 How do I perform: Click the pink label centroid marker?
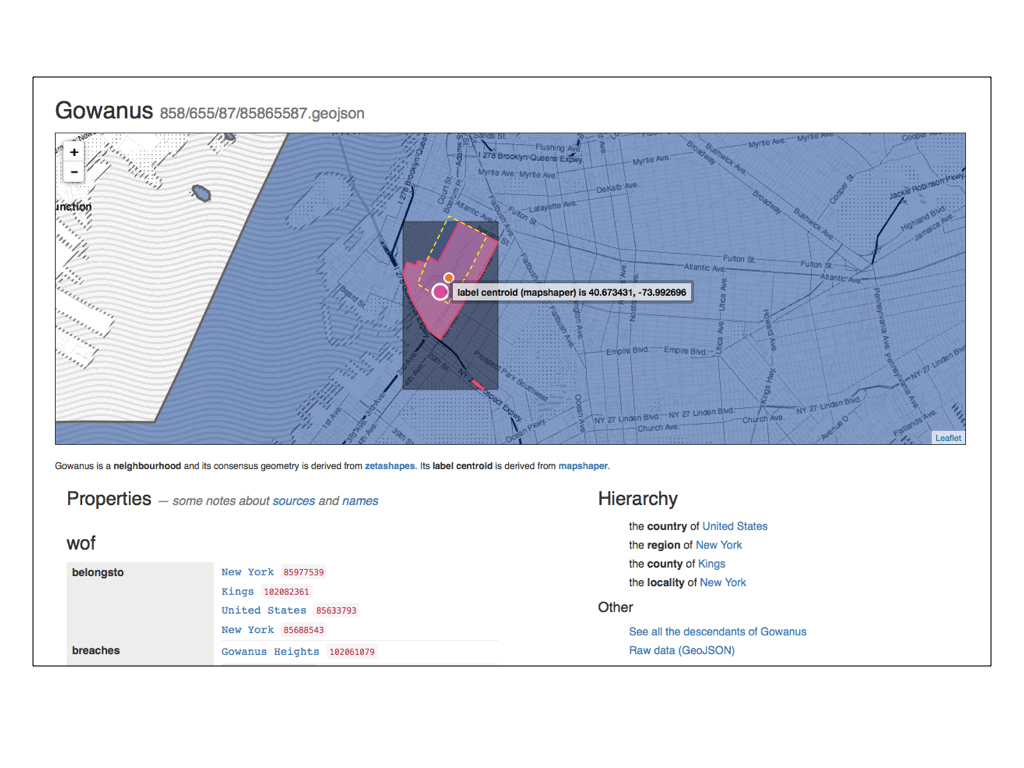(440, 292)
